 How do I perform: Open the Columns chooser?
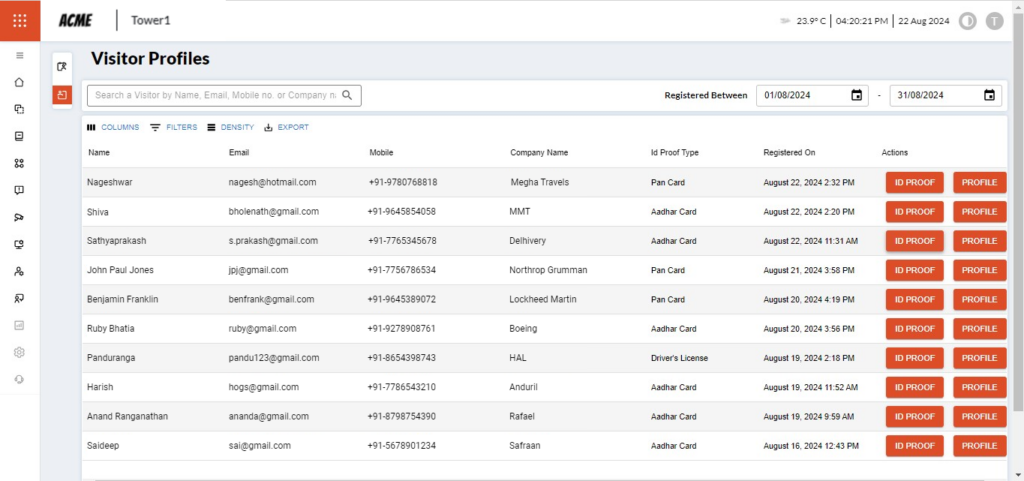tap(113, 127)
